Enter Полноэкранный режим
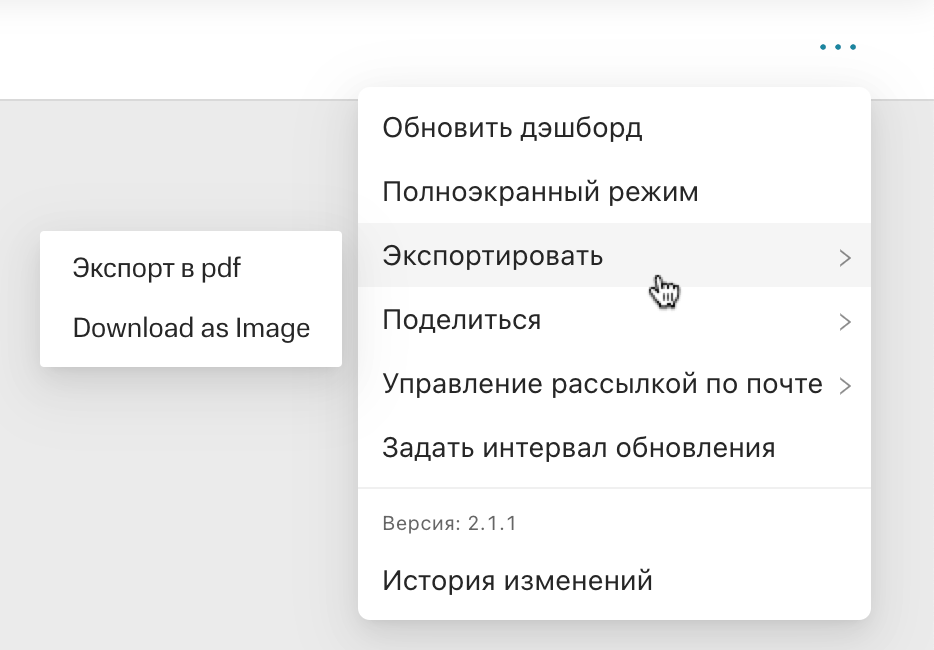 540,192
